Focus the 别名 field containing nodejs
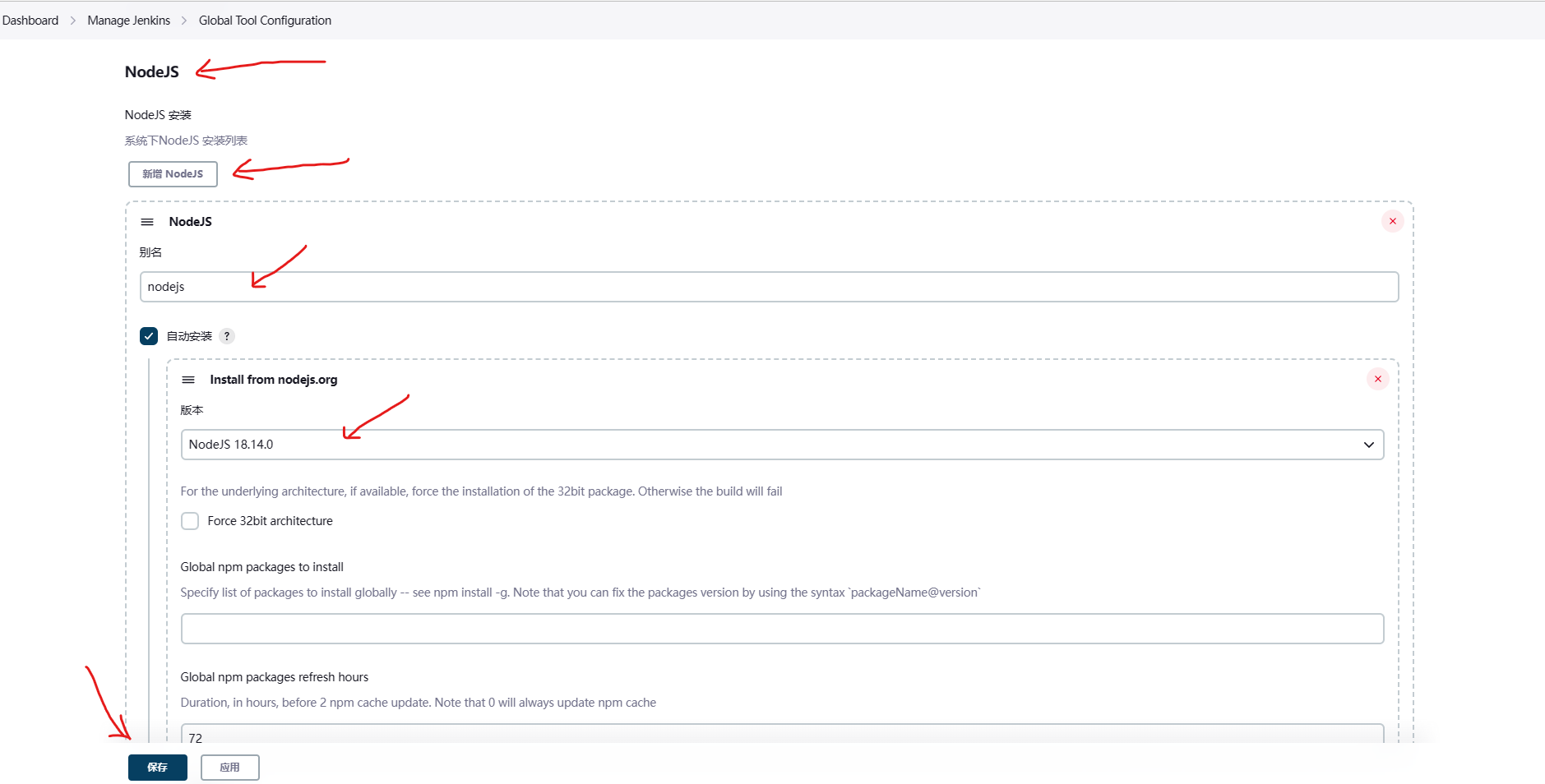This screenshot has height=784, width=1545. point(769,287)
